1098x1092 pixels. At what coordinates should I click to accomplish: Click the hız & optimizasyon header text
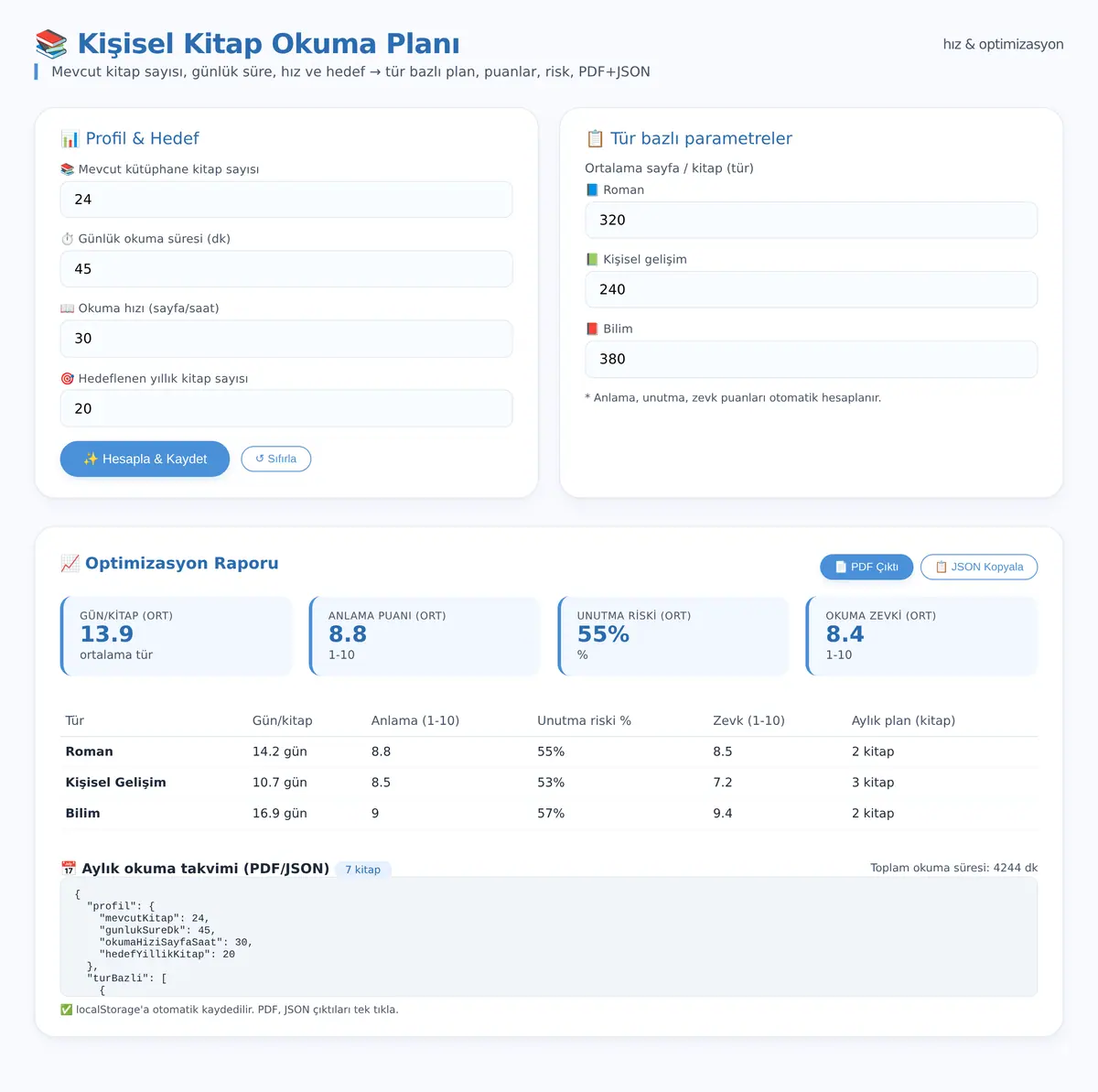[1004, 44]
